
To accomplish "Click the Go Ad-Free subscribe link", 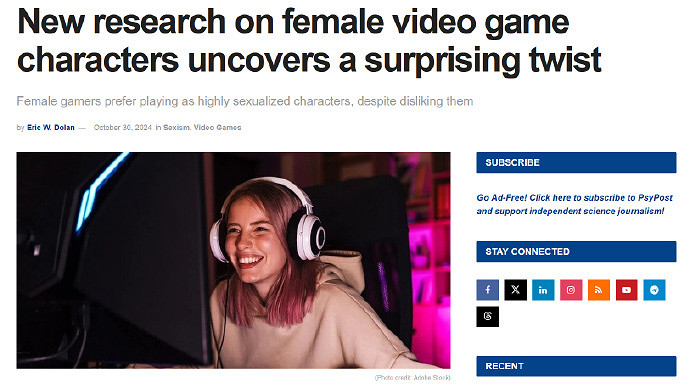I will [x=574, y=205].
